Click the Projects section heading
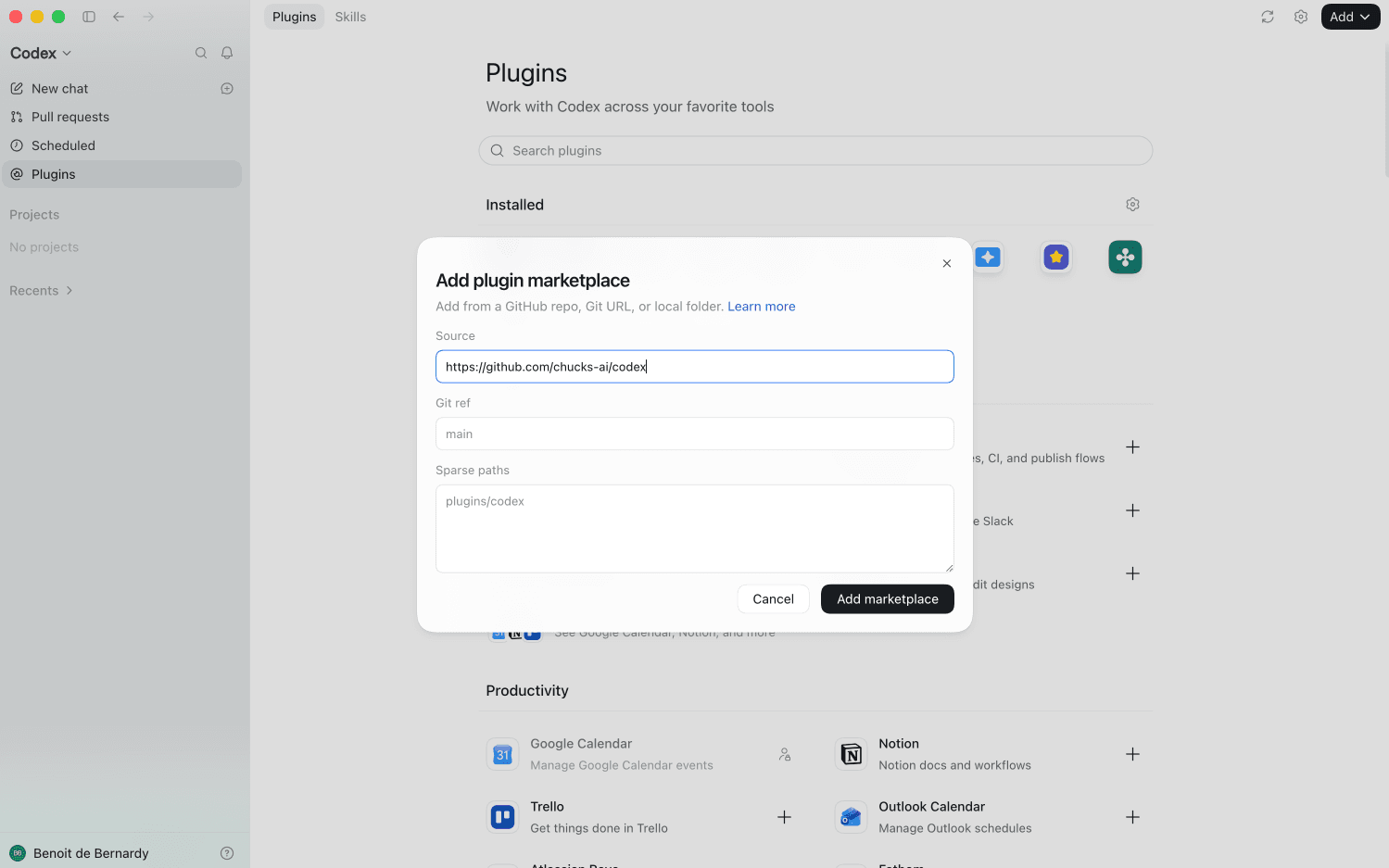Image resolution: width=1389 pixels, height=868 pixels. pos(34,215)
